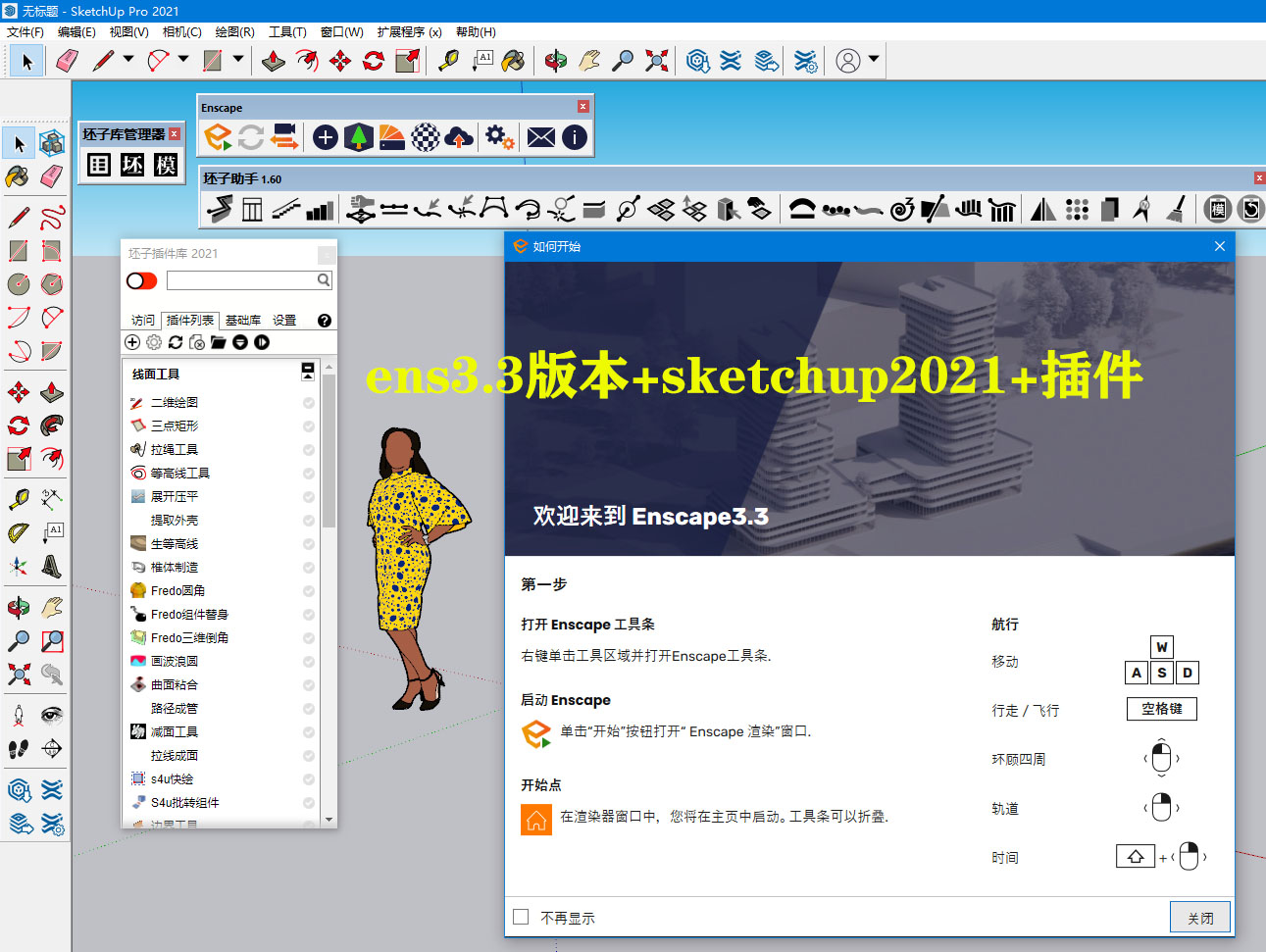Start Enscape with the orange launch icon
The height and width of the screenshot is (952, 1266).
[218, 137]
